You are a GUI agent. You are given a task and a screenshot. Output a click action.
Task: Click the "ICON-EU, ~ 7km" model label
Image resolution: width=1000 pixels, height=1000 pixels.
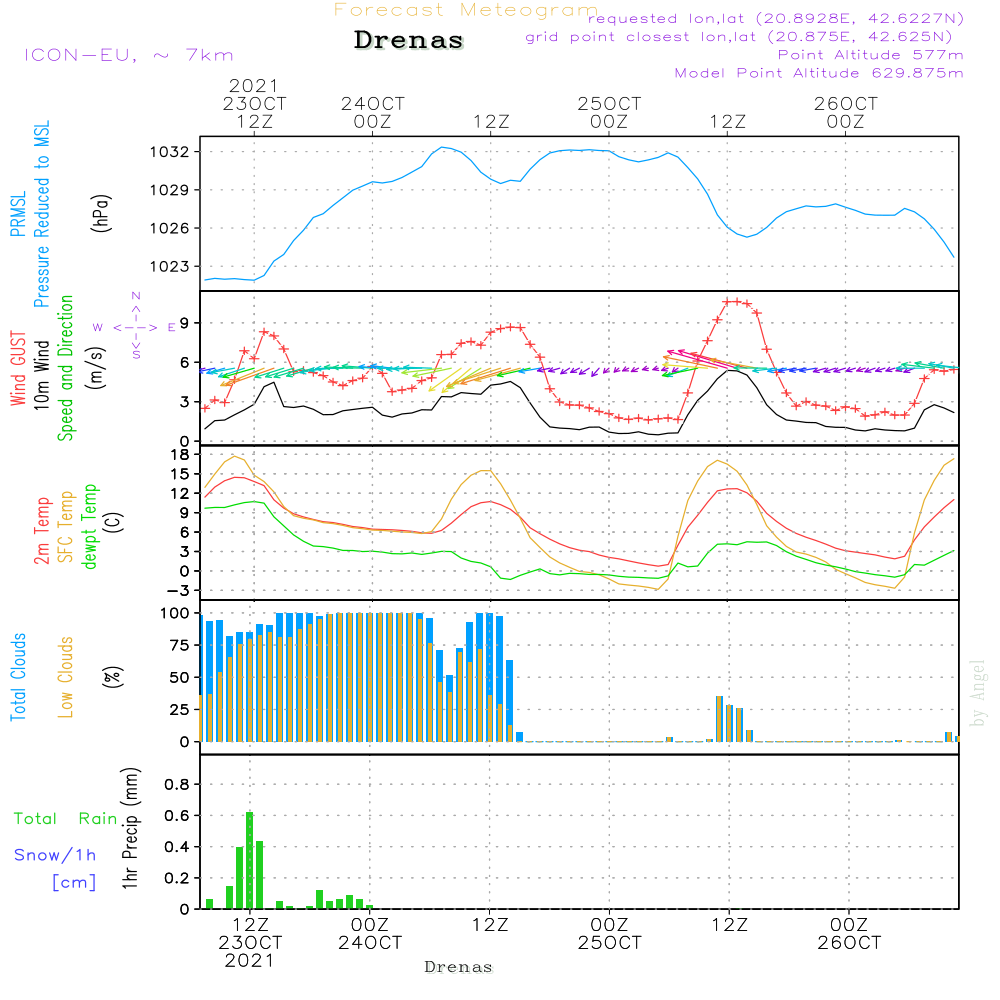(129, 55)
